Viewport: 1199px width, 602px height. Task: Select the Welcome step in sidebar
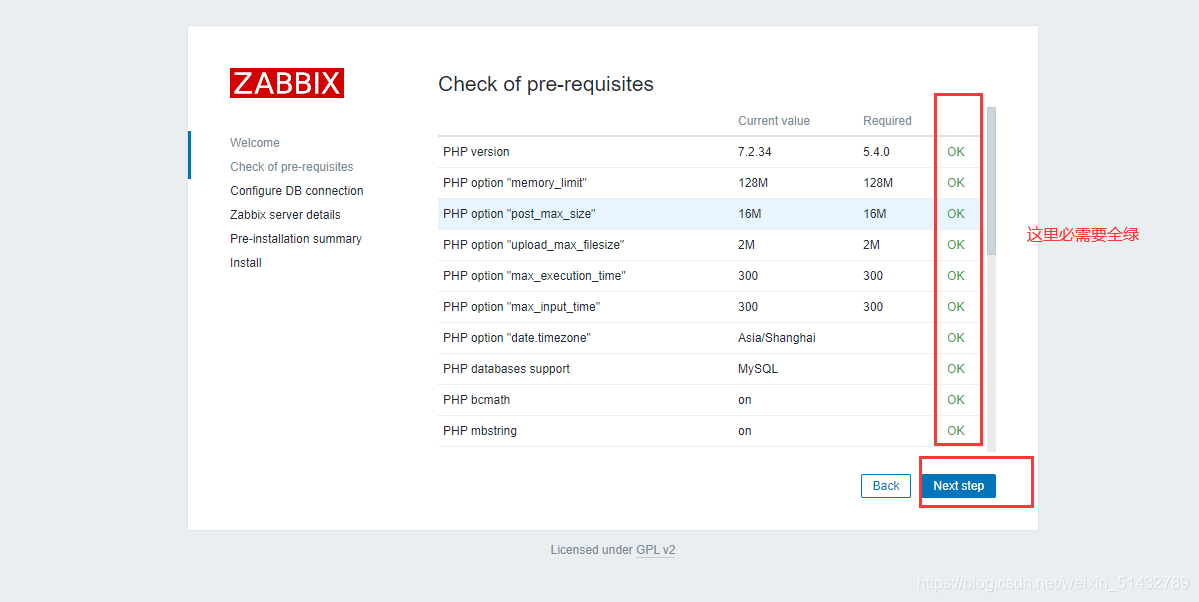(x=255, y=142)
